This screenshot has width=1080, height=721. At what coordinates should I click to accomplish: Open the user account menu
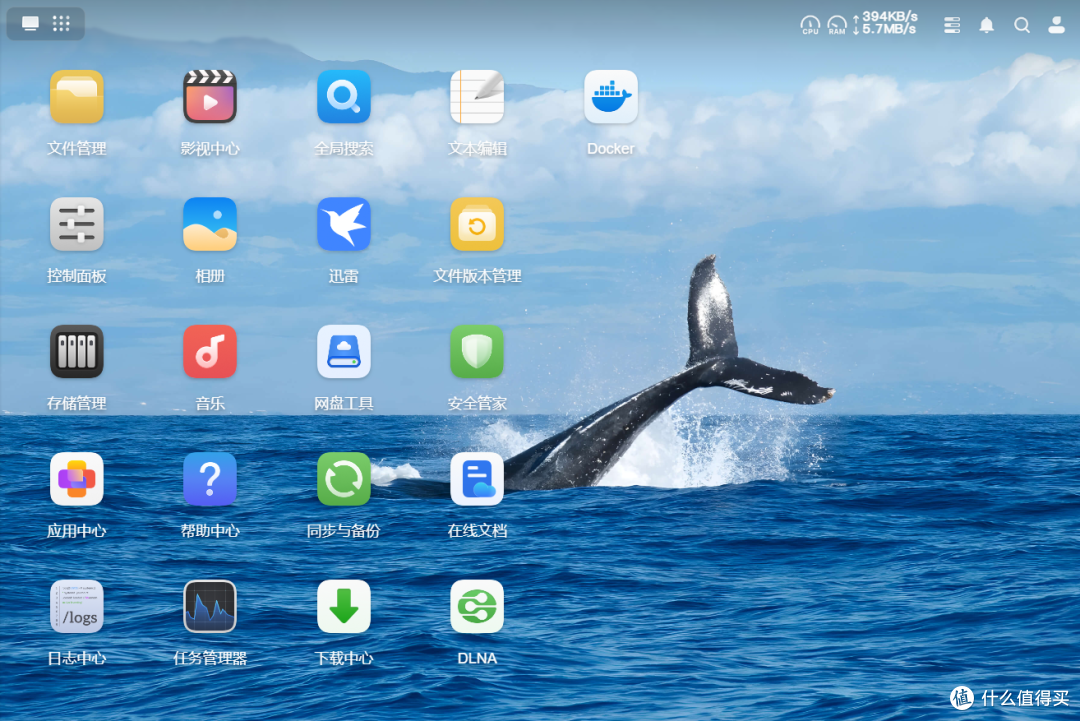point(1057,25)
